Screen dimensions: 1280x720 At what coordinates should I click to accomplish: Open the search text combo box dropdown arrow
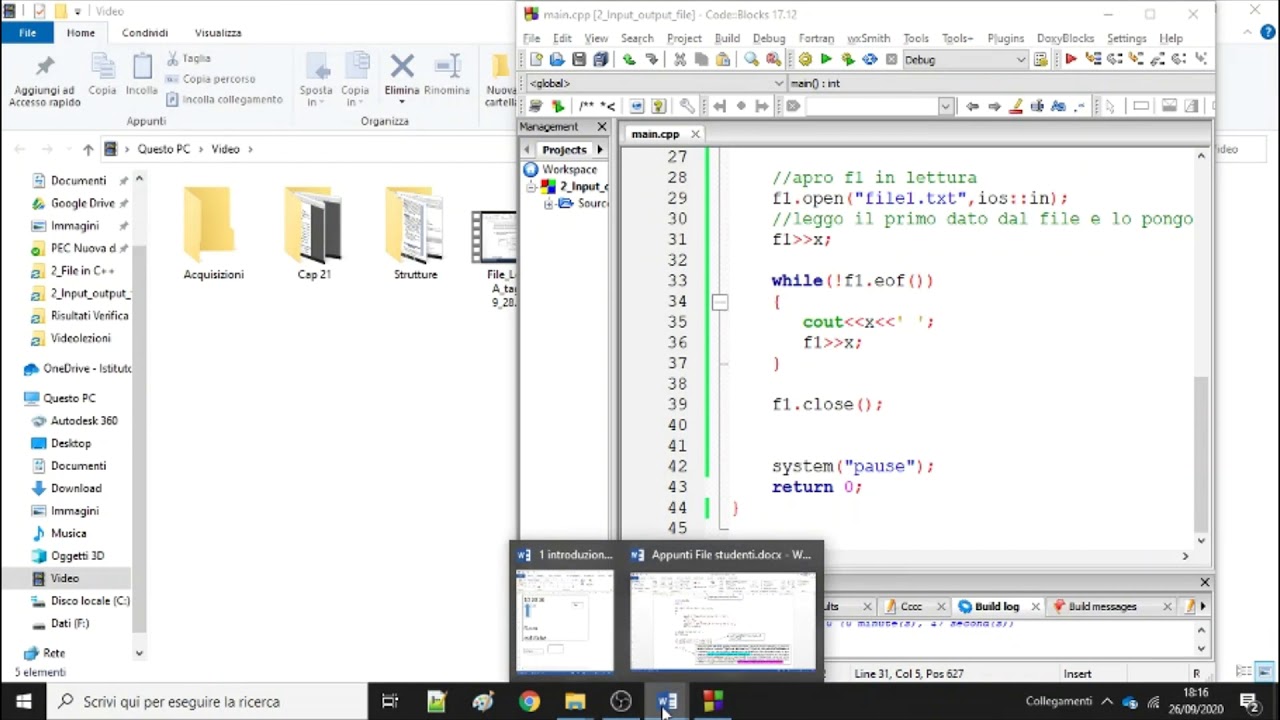point(945,106)
